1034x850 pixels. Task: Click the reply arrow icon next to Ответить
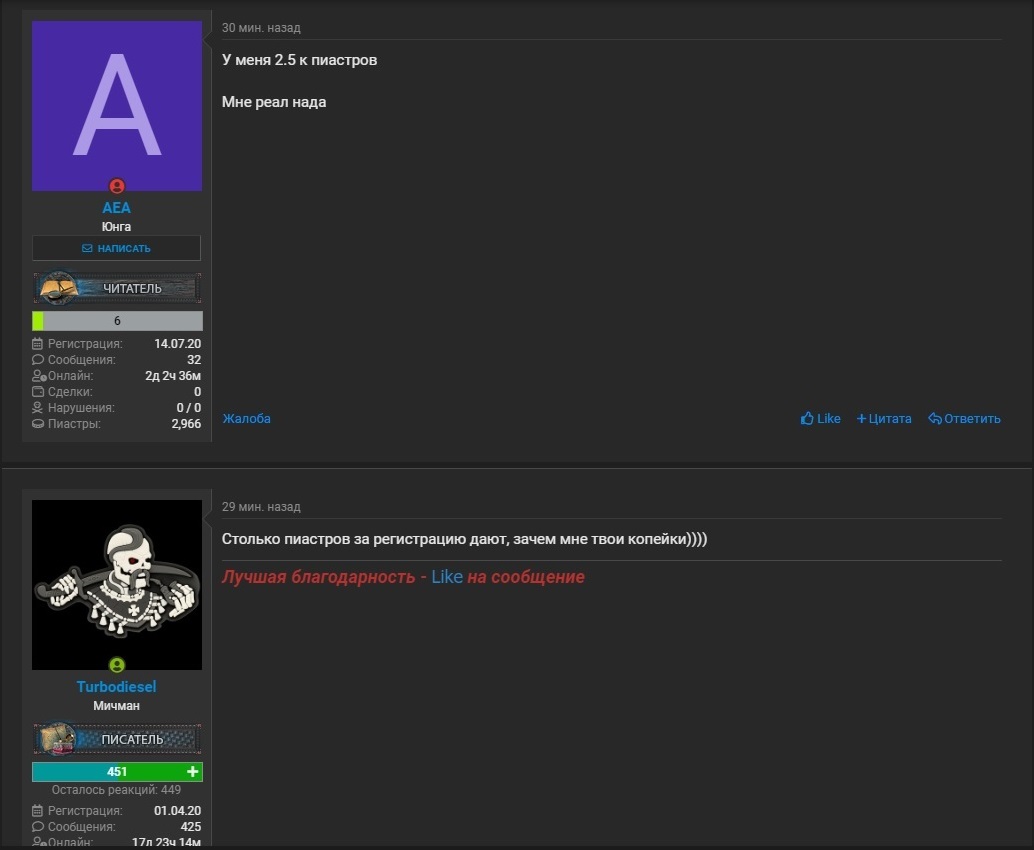pos(935,419)
